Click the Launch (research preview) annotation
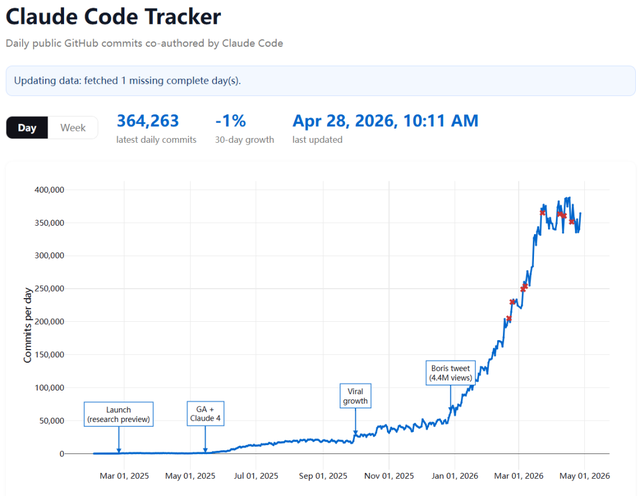Image resolution: width=640 pixels, height=496 pixels. pyautogui.click(x=119, y=414)
